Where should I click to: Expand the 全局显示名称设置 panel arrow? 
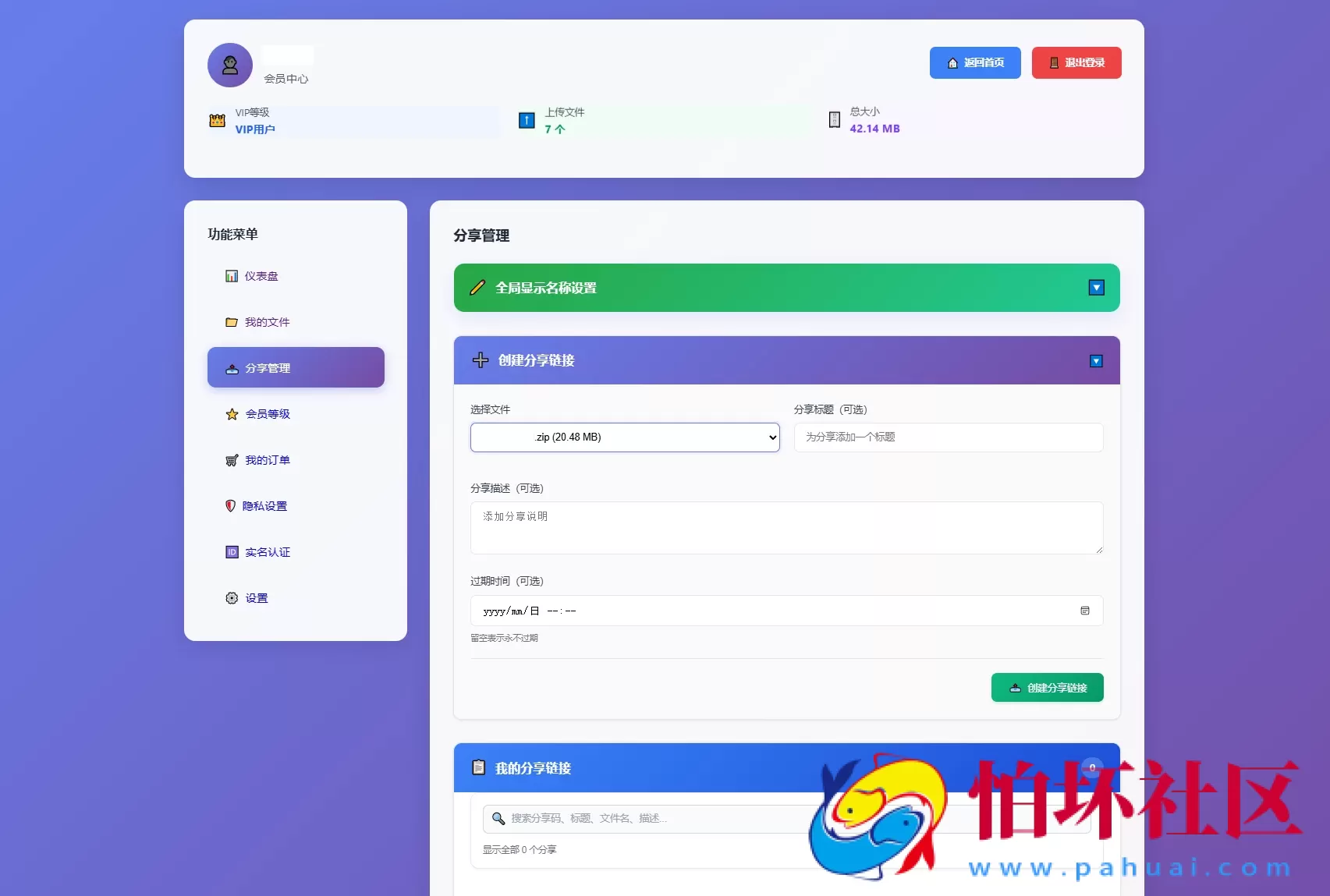1096,288
